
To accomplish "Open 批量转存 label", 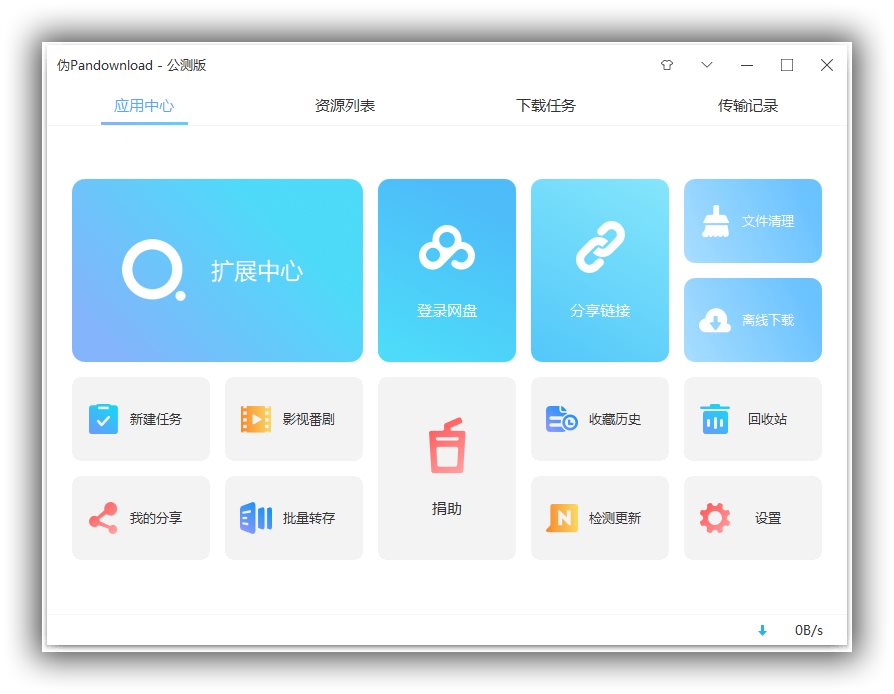I will tap(308, 518).
